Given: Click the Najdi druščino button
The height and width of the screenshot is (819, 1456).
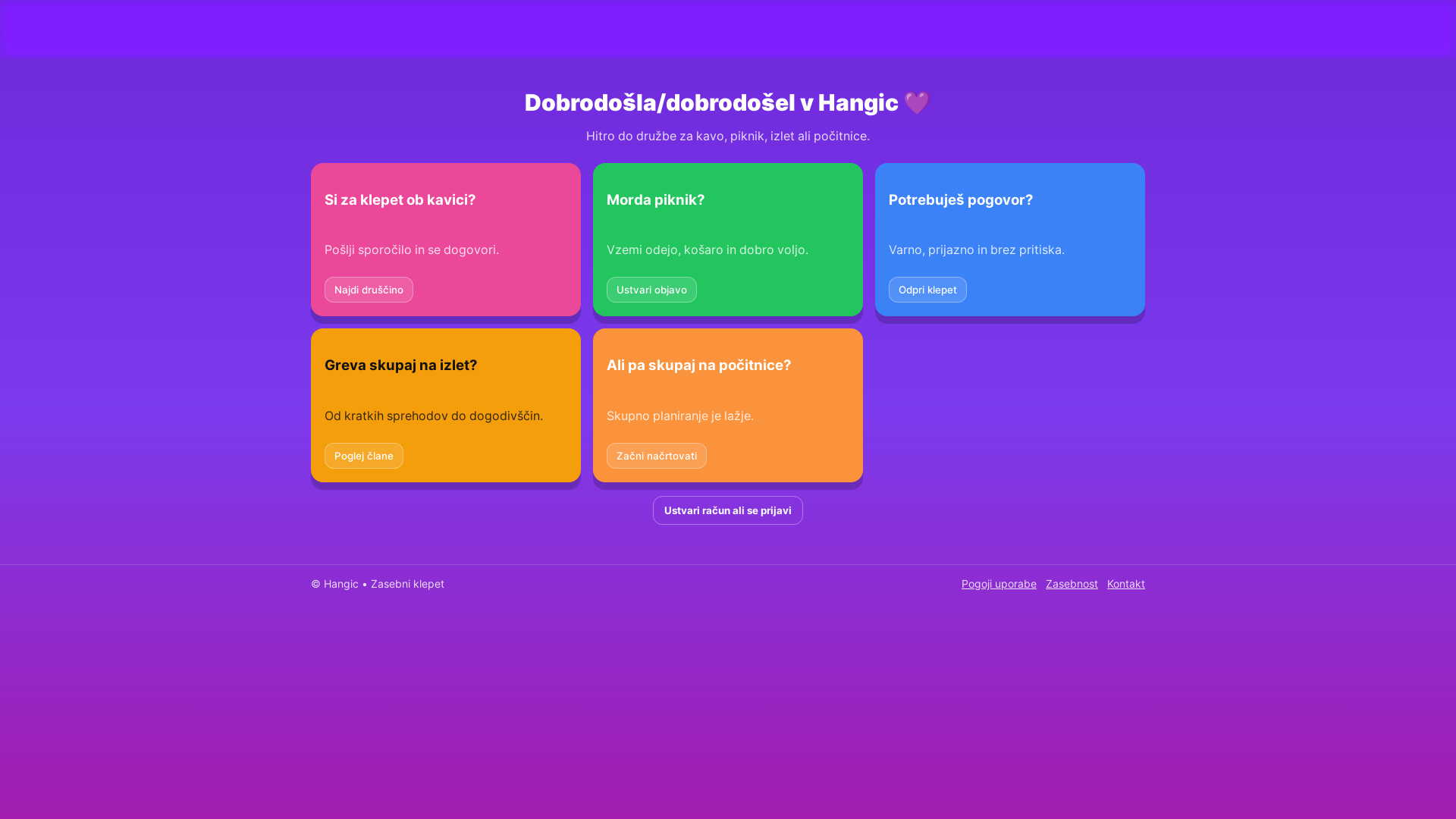Looking at the screenshot, I should click(x=369, y=290).
